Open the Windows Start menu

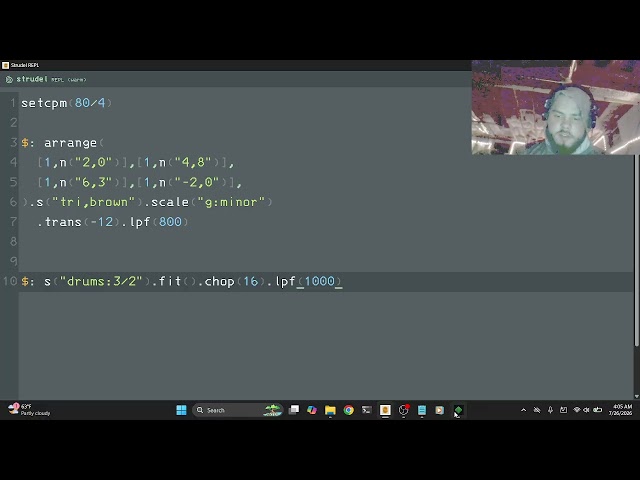(x=181, y=410)
